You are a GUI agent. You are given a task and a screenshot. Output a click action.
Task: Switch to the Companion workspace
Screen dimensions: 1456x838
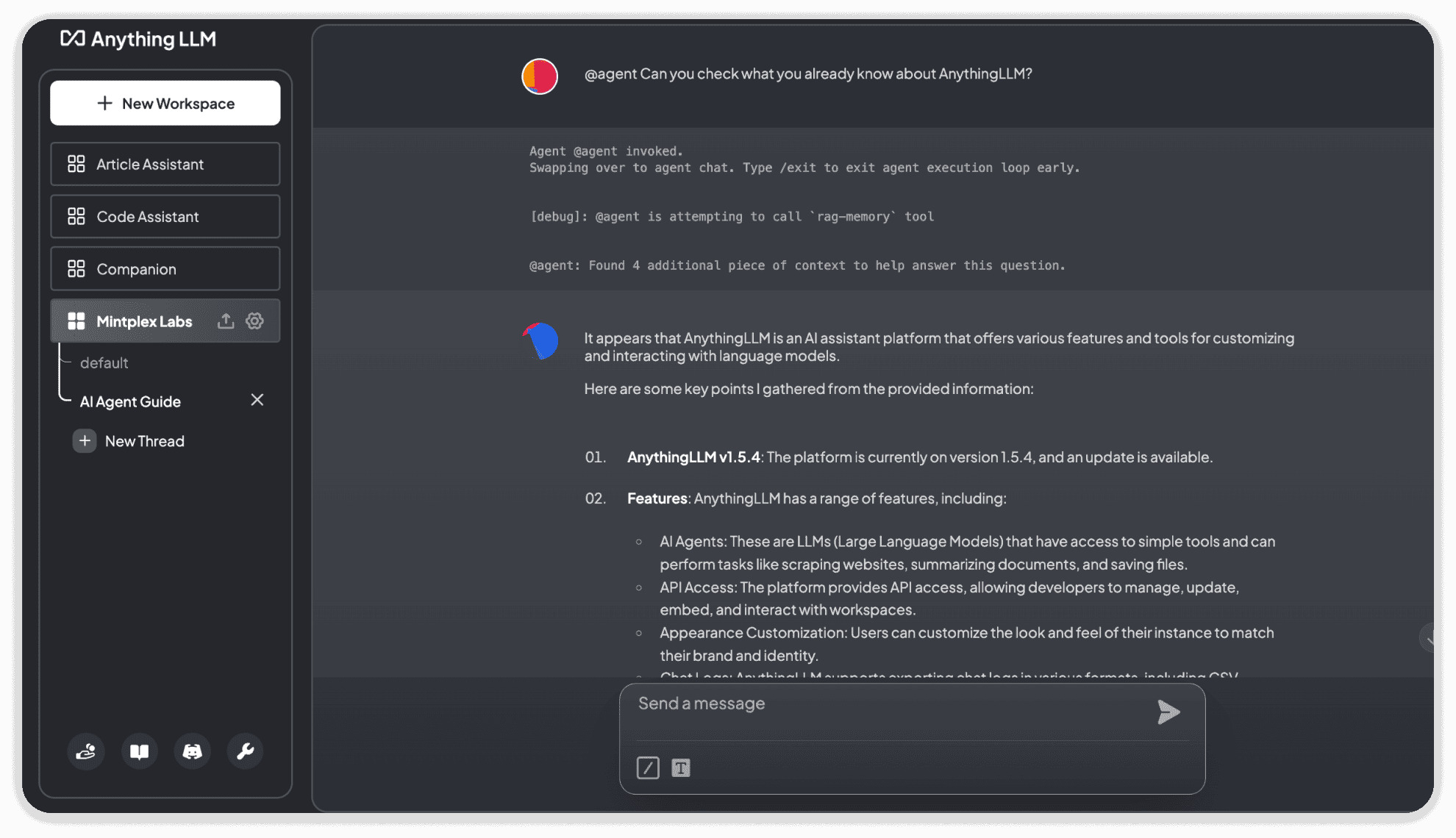tap(135, 268)
